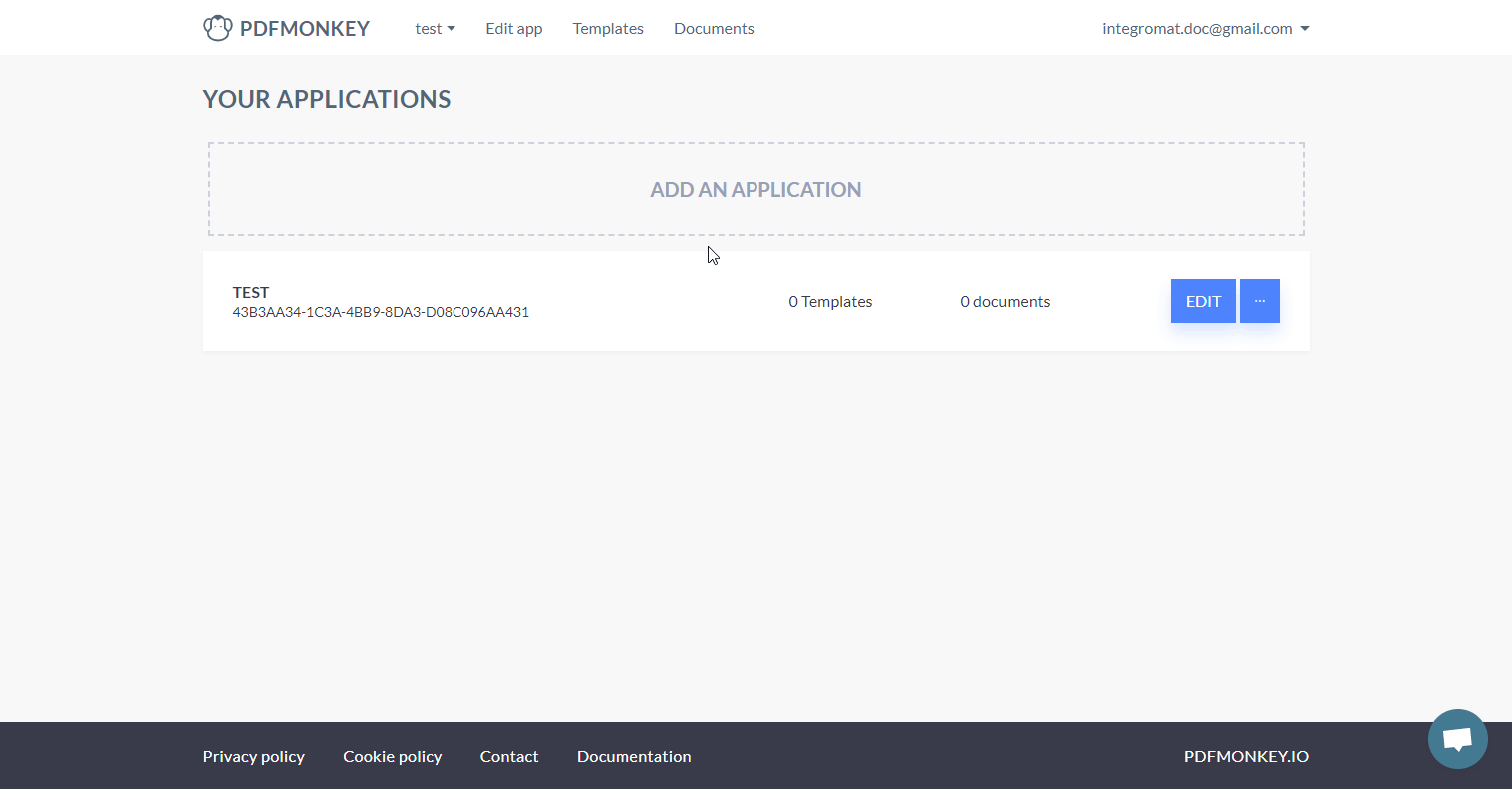The width and height of the screenshot is (1512, 789).
Task: Go to Edit app in navigation
Action: (x=514, y=29)
